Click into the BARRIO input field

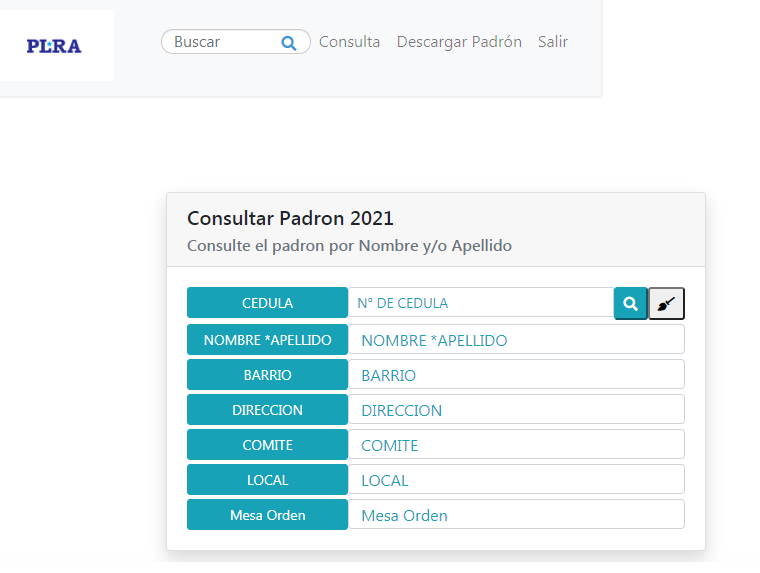[516, 375]
